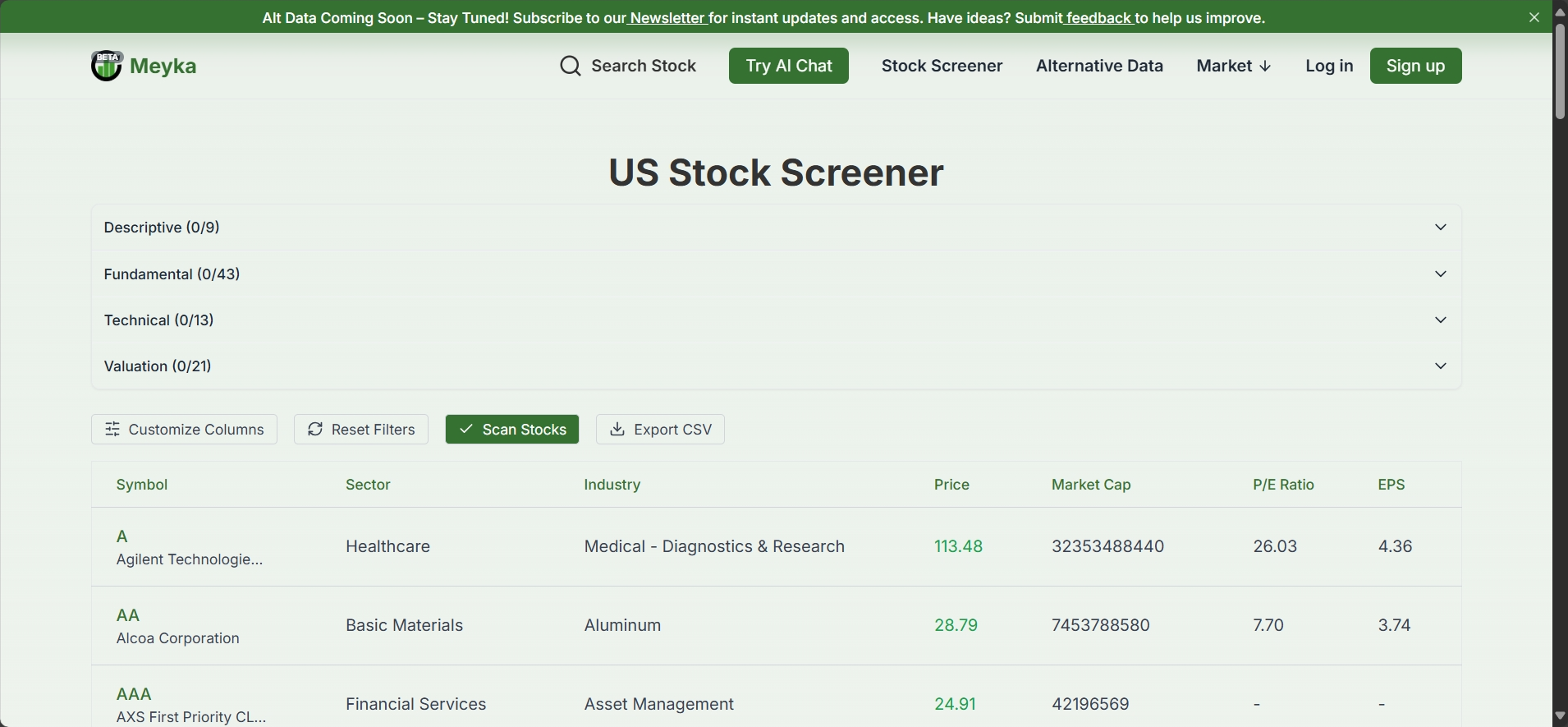
Task: Open the Newsletter link in banner
Action: (667, 18)
